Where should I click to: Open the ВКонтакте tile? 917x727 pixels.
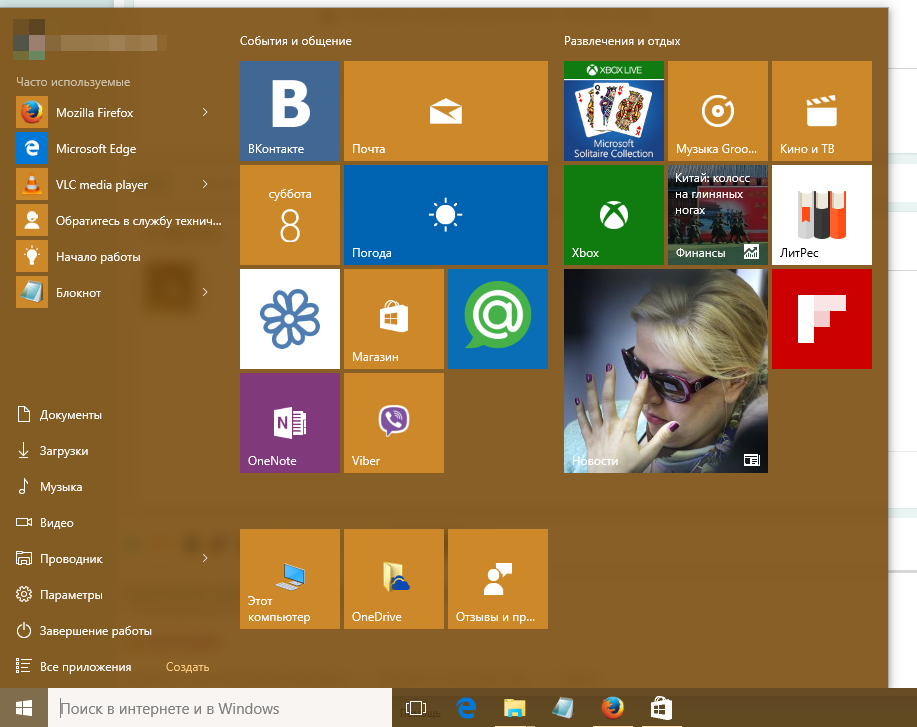(289, 110)
